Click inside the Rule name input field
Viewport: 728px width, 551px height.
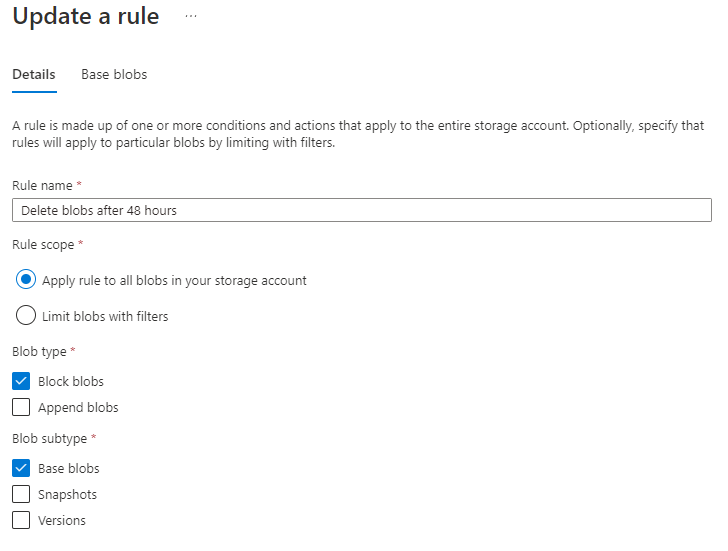(x=362, y=210)
